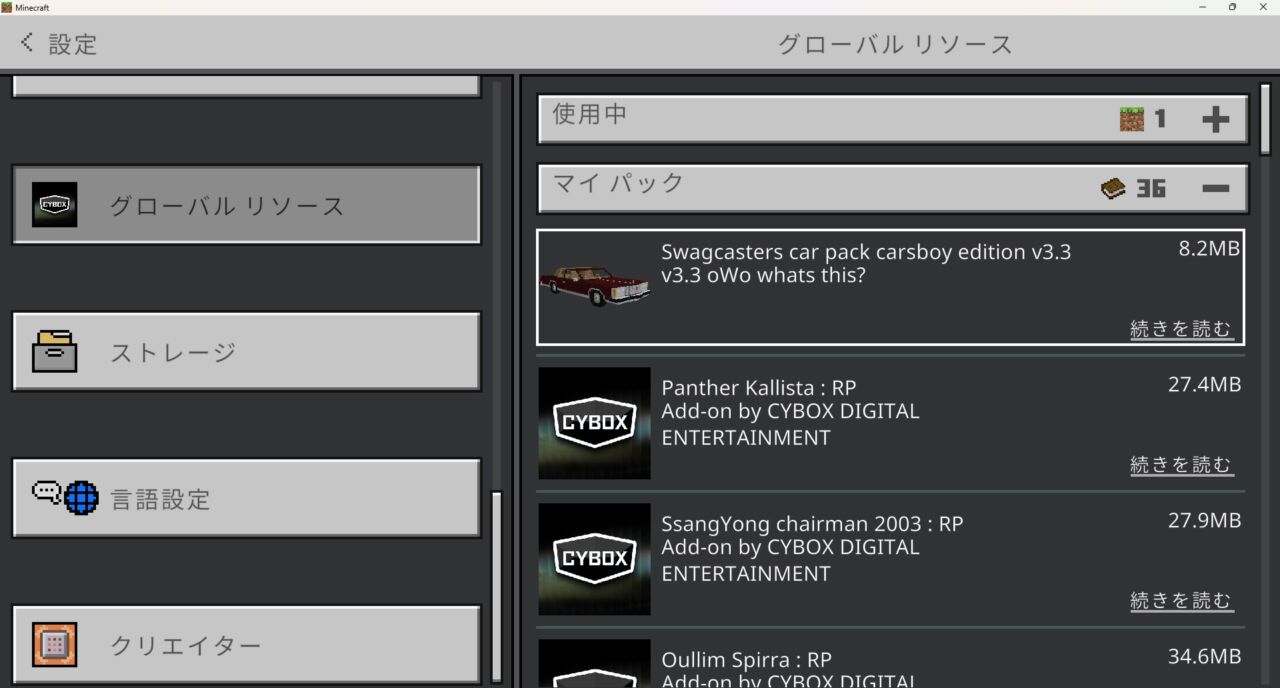Expand the 使用中 section with the plus button

pos(1217,118)
